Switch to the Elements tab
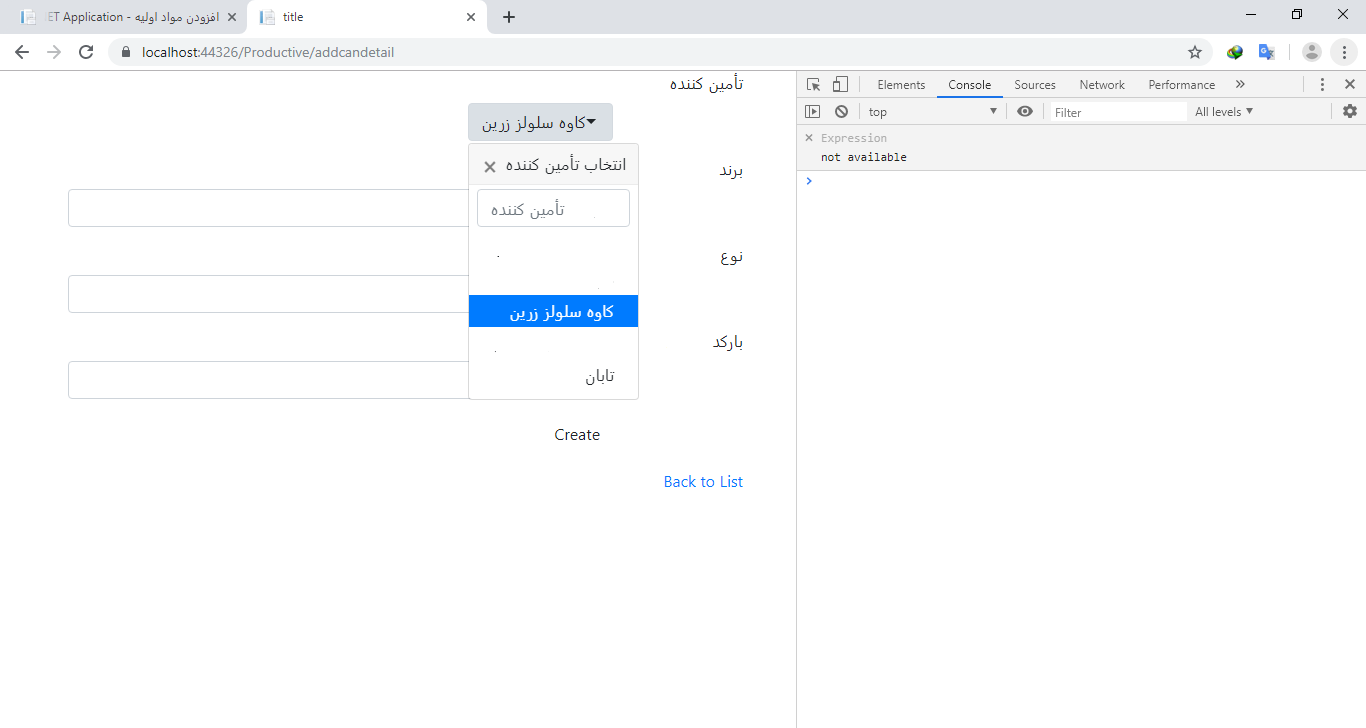Image resolution: width=1366 pixels, height=728 pixels. [901, 85]
